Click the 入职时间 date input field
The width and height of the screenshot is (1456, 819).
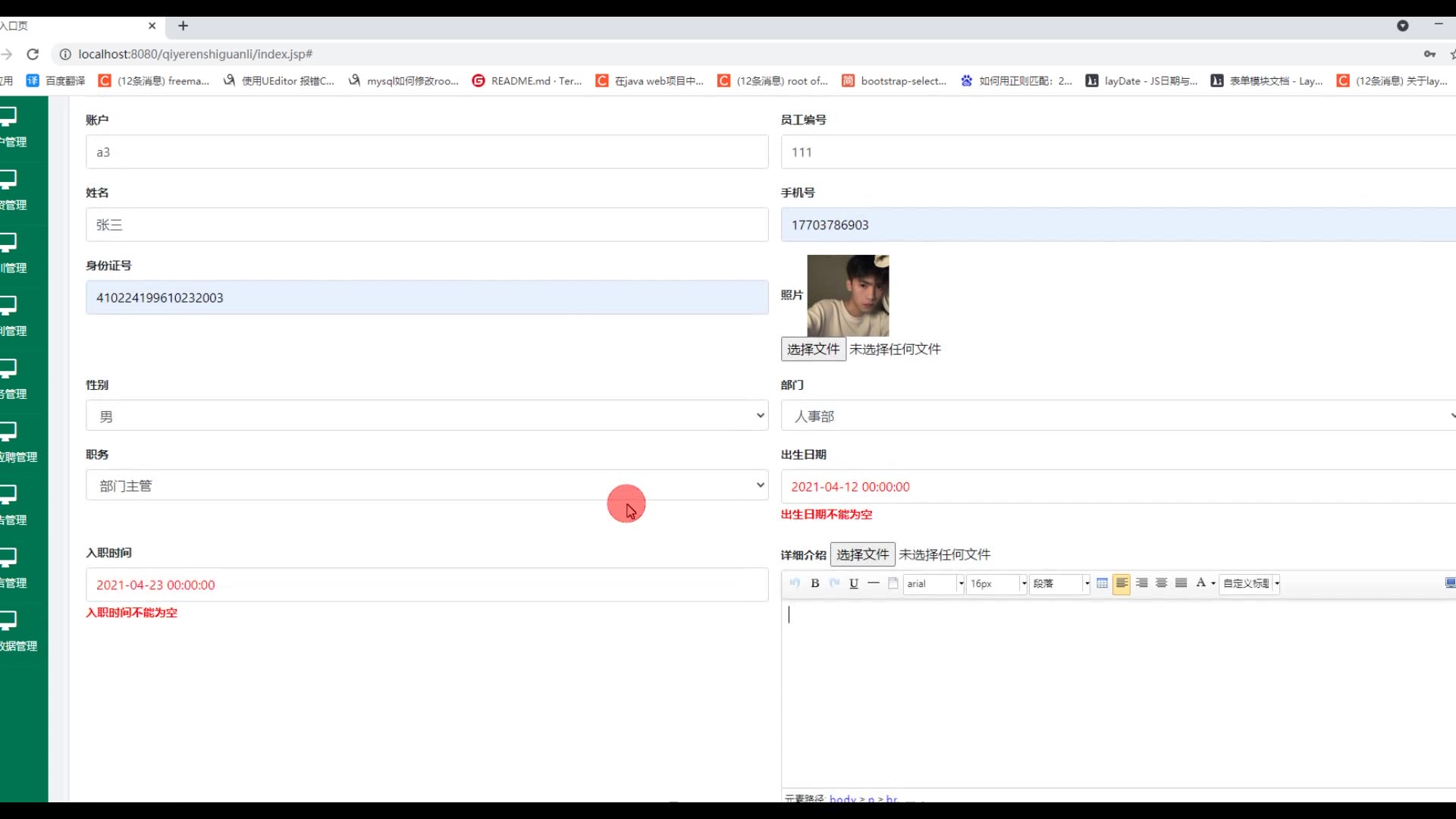pos(426,585)
